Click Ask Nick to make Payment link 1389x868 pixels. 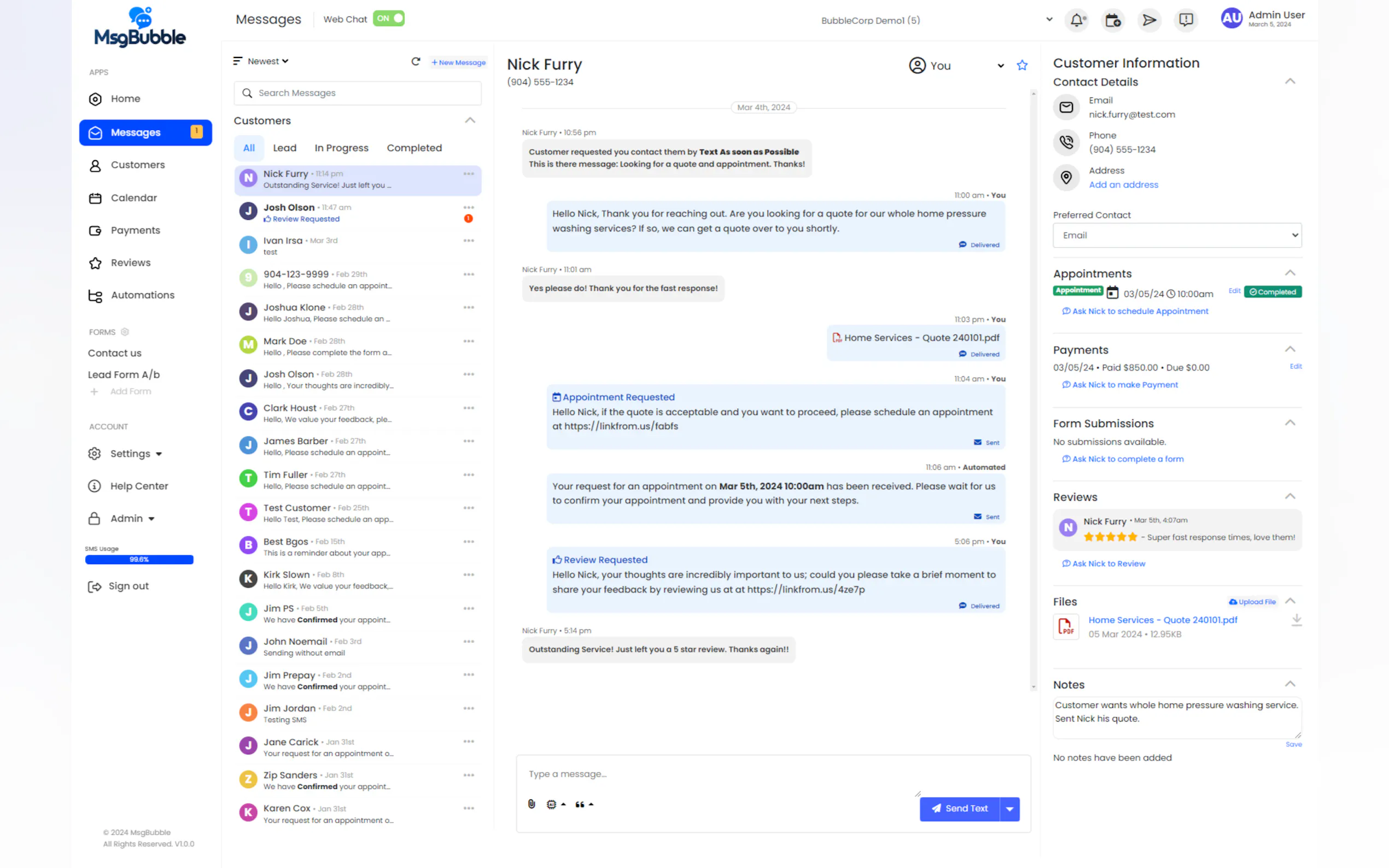click(1124, 385)
